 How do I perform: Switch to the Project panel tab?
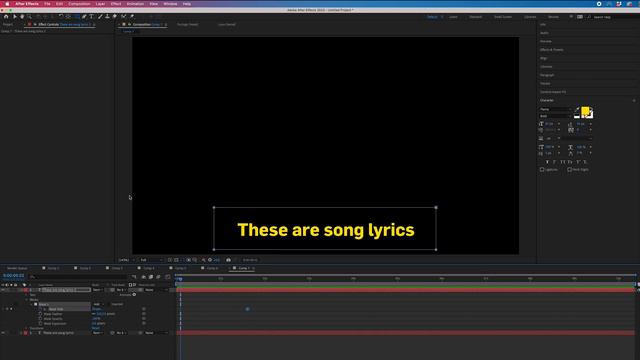8,24
